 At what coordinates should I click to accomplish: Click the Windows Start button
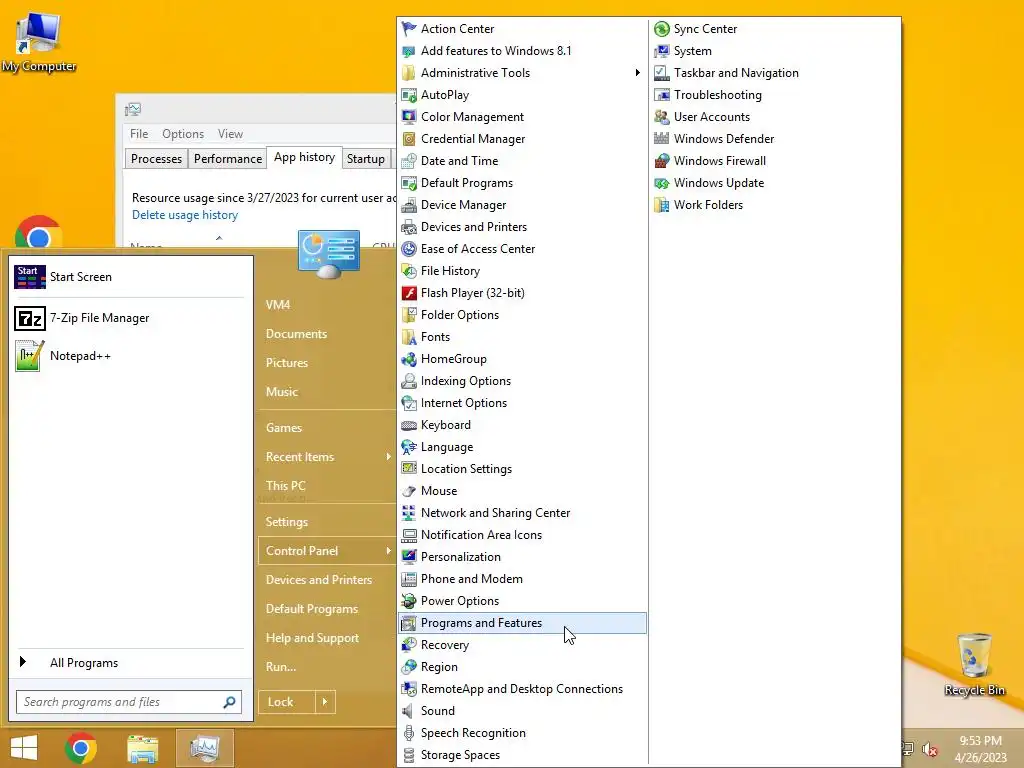pyautogui.click(x=24, y=748)
